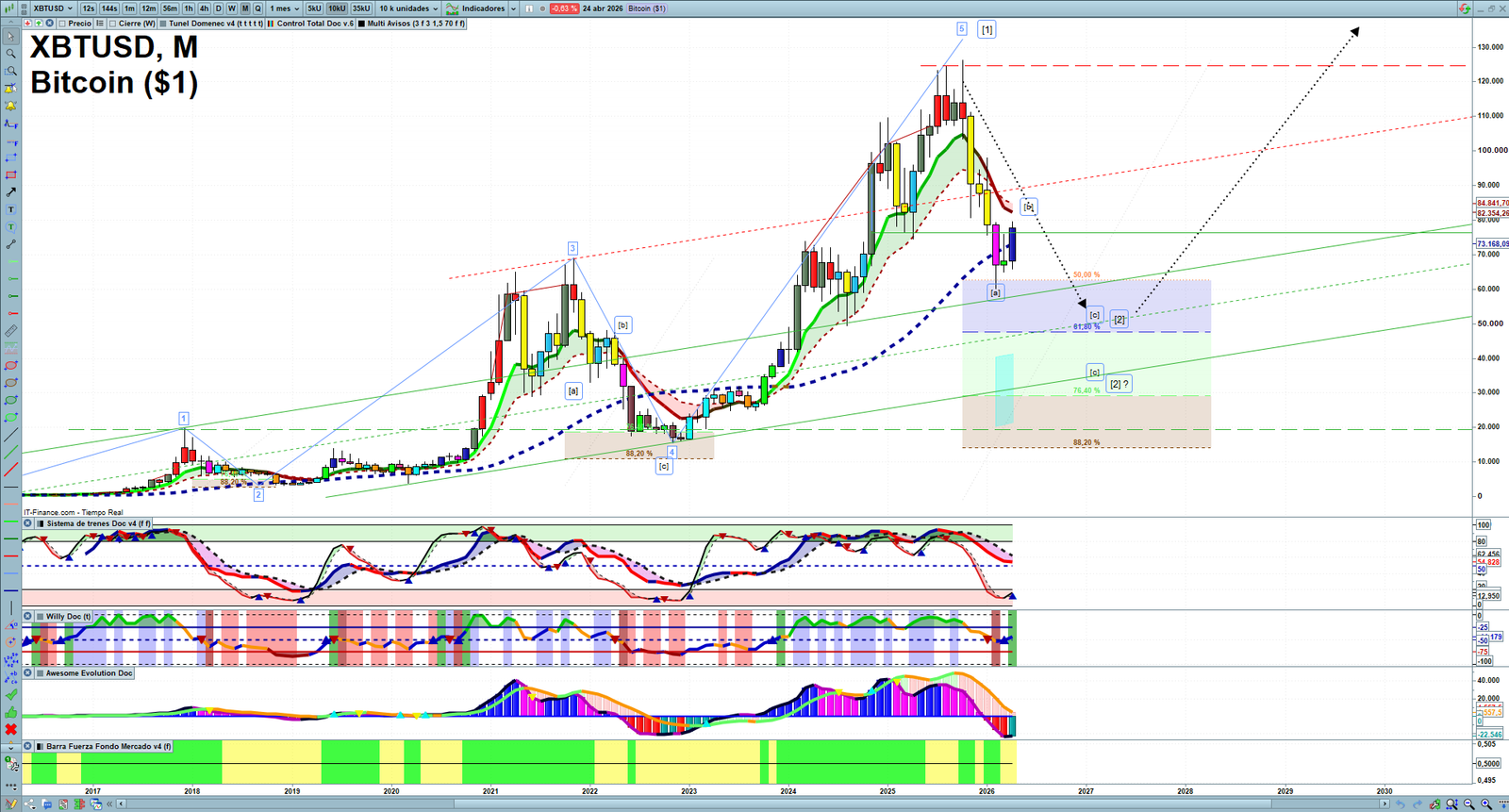1509x812 pixels.
Task: Open the Indicadores chart icon
Action: (453, 8)
